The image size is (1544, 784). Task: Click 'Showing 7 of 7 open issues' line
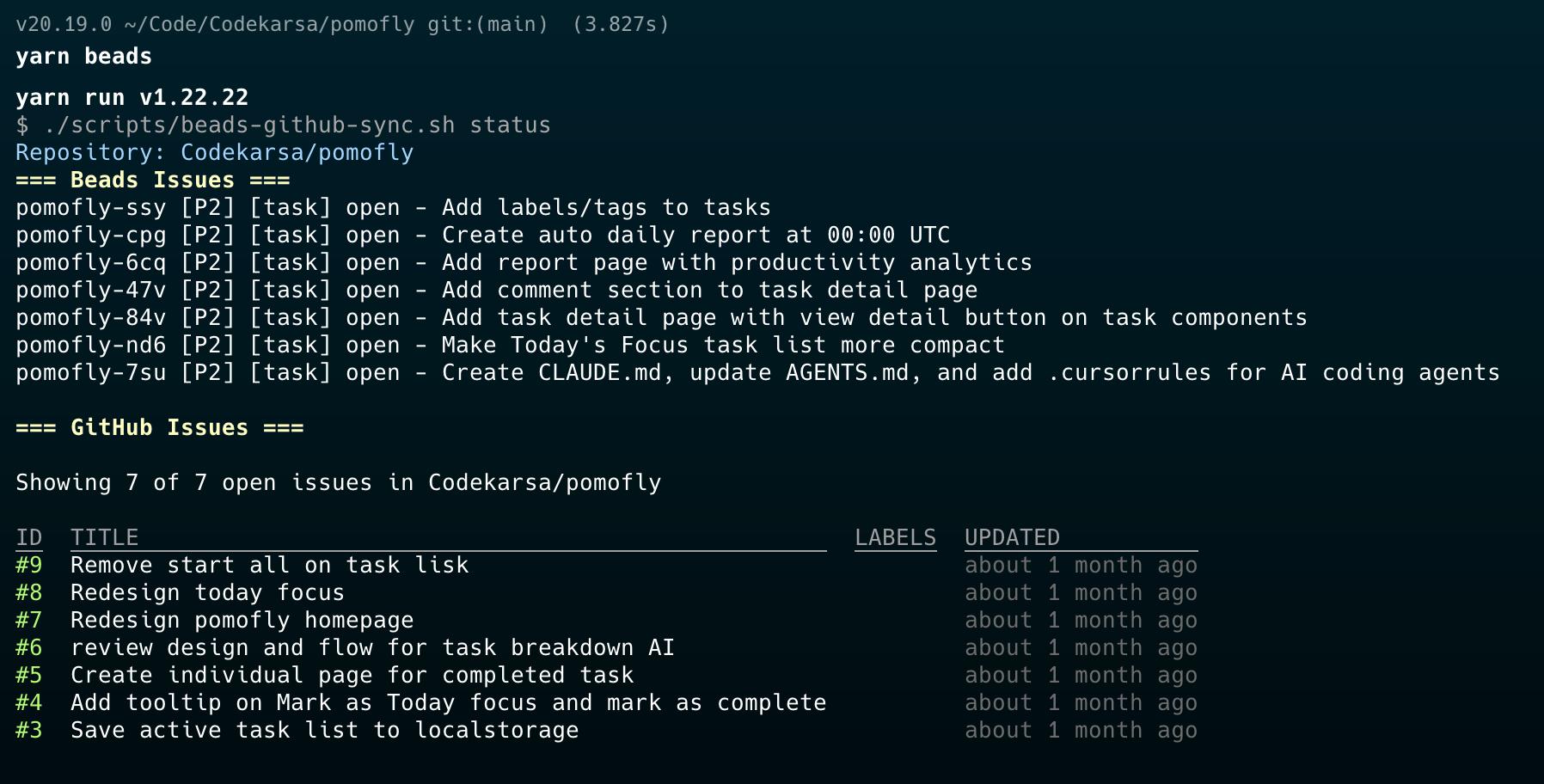coord(339,483)
